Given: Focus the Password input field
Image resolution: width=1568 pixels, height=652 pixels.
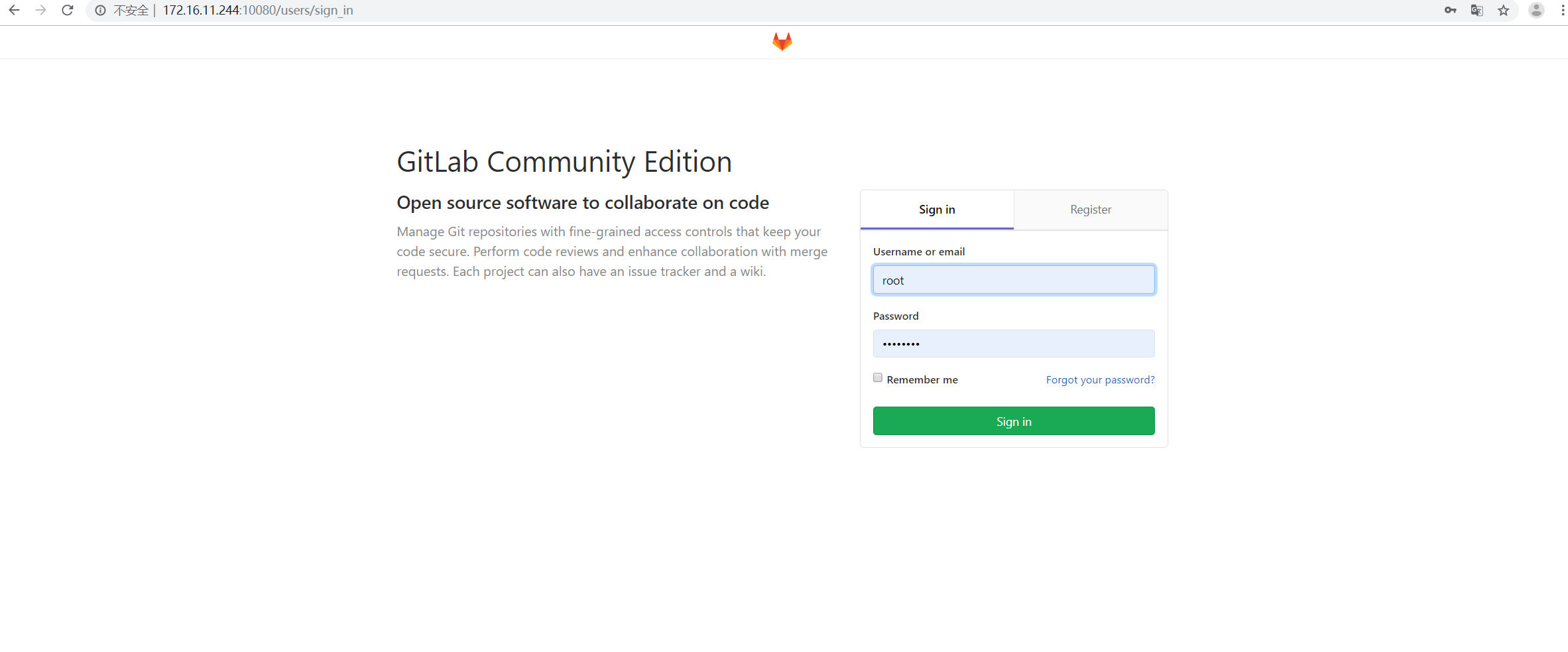Looking at the screenshot, I should (1013, 344).
